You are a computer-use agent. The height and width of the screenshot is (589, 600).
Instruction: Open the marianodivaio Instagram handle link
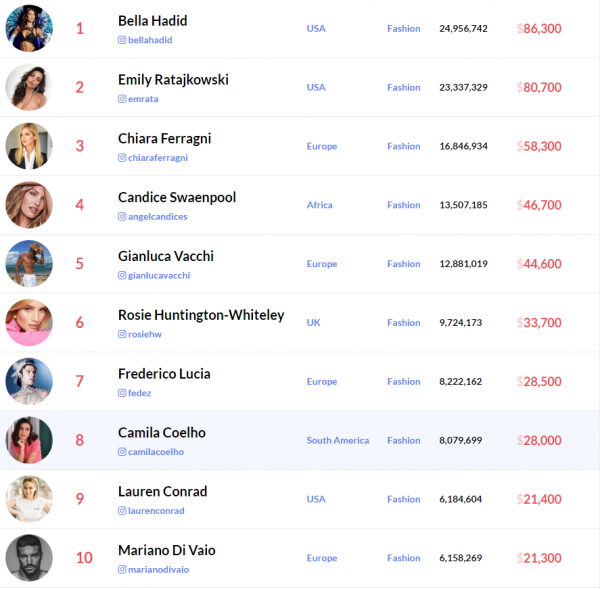[160, 570]
